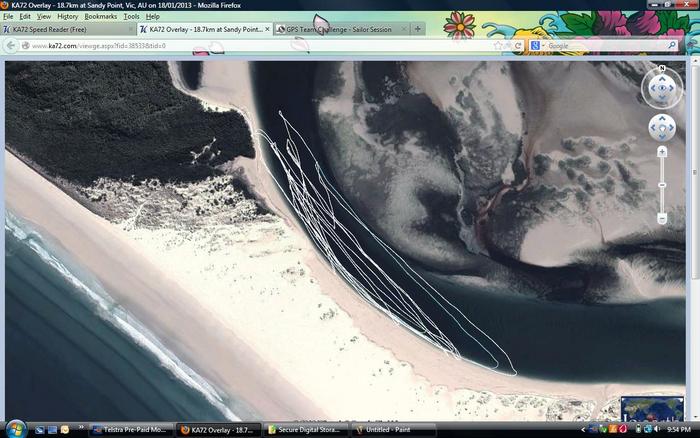Viewport: 700px width, 438px height.
Task: Click the ka72.com address bar
Action: [x=250, y=46]
